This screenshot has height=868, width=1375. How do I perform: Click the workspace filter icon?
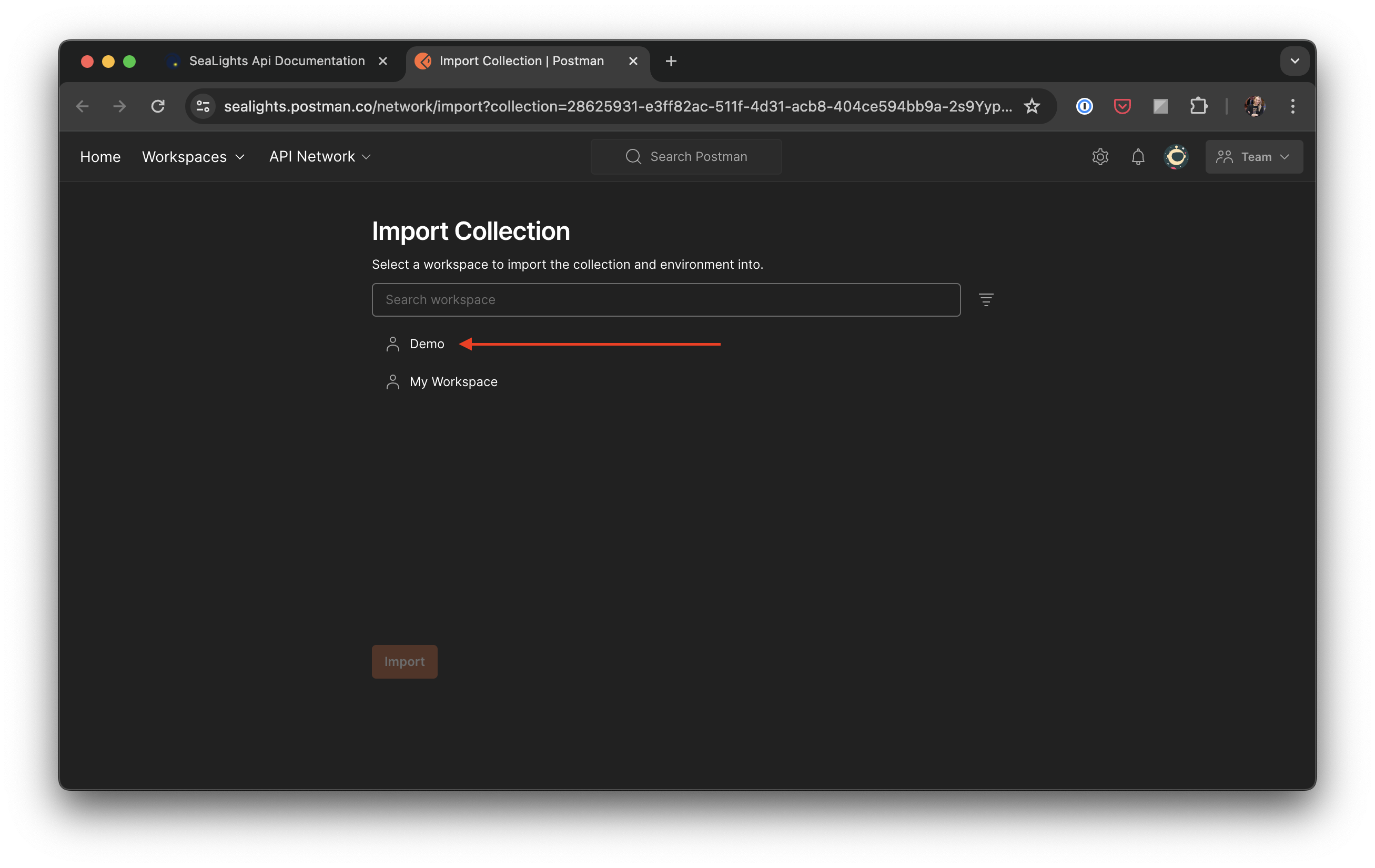pyautogui.click(x=986, y=300)
